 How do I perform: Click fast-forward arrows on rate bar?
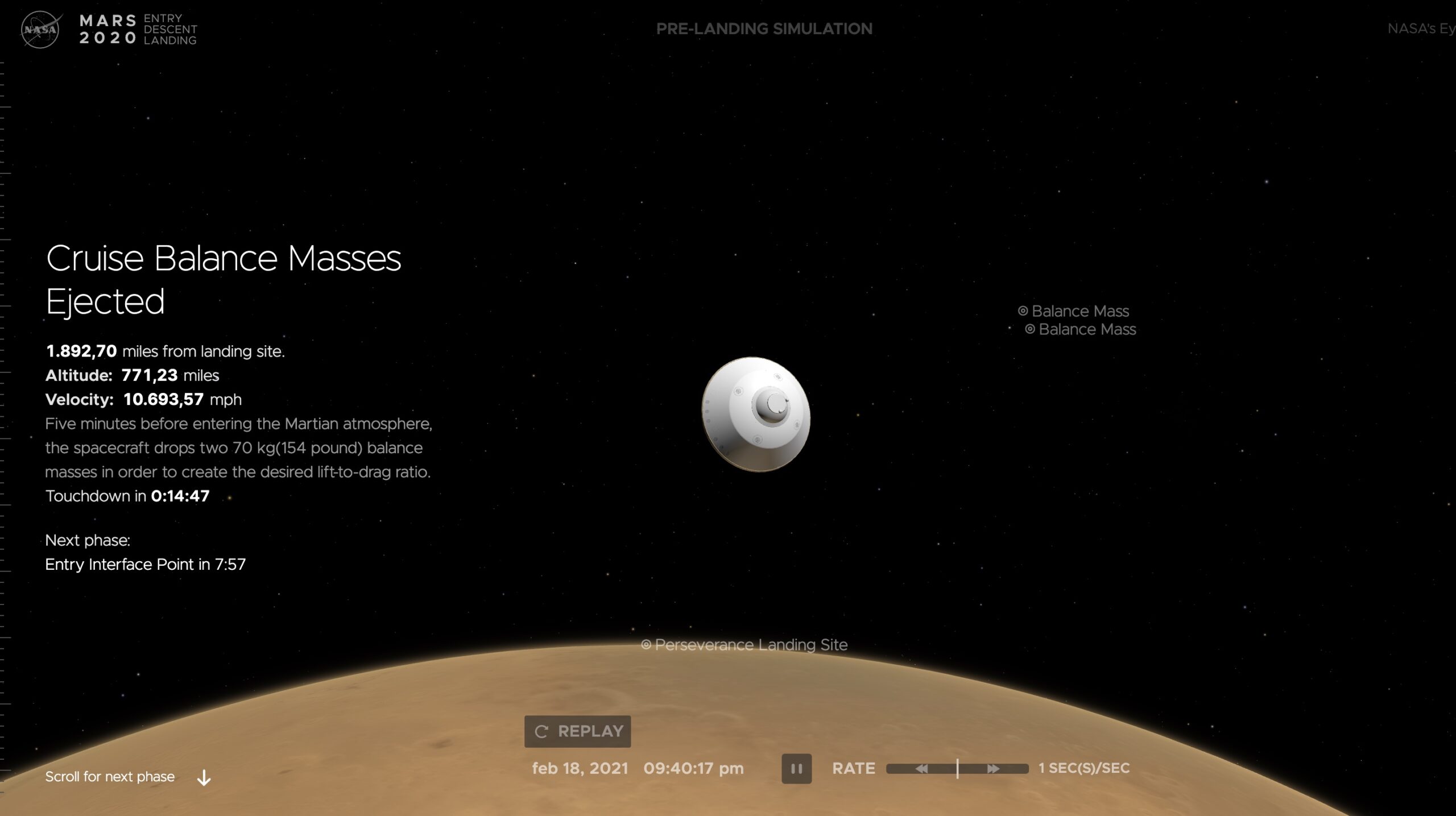point(993,769)
